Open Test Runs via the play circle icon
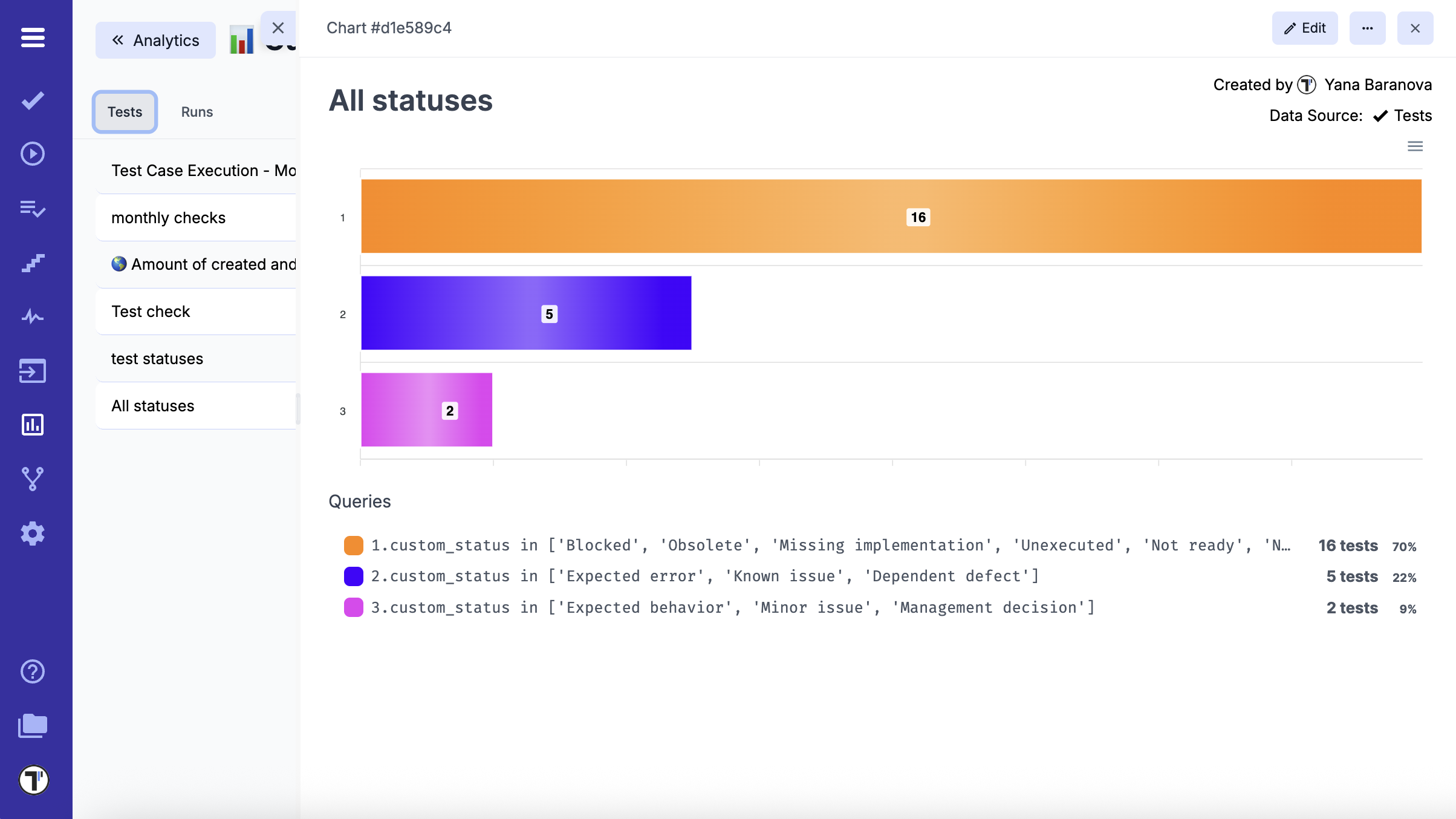The width and height of the screenshot is (1456, 819). tap(32, 154)
